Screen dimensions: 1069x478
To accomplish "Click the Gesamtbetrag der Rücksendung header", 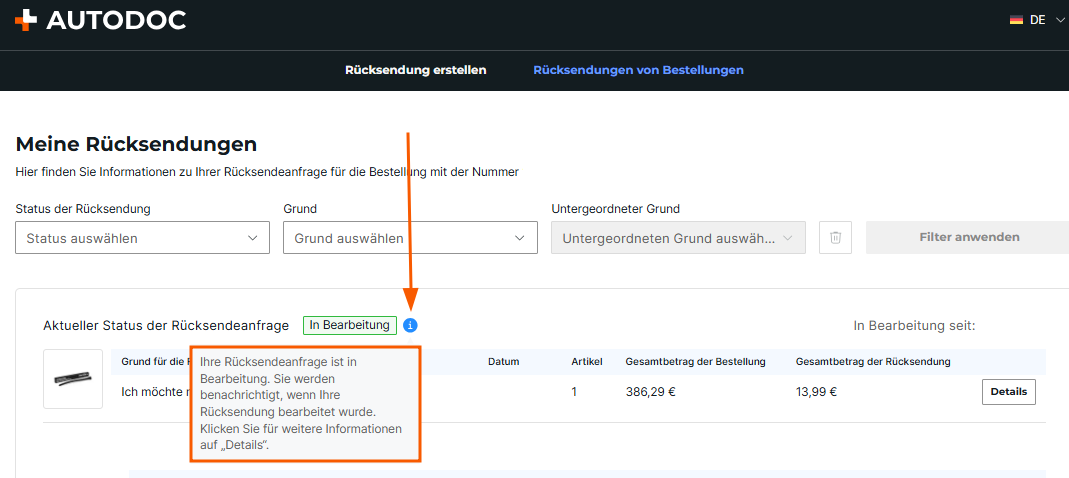I will click(x=872, y=361).
